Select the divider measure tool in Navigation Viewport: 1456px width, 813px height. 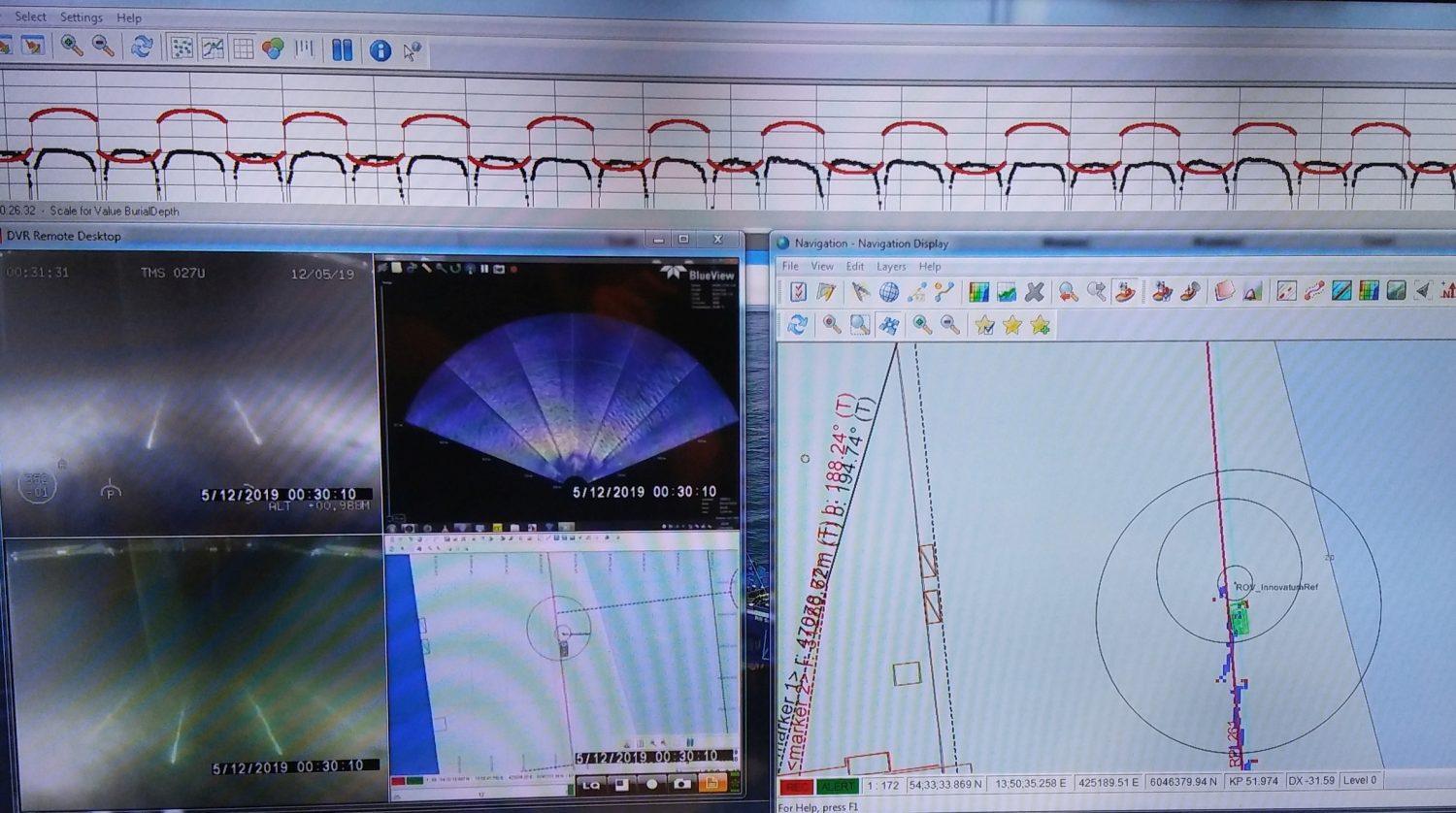click(860, 291)
